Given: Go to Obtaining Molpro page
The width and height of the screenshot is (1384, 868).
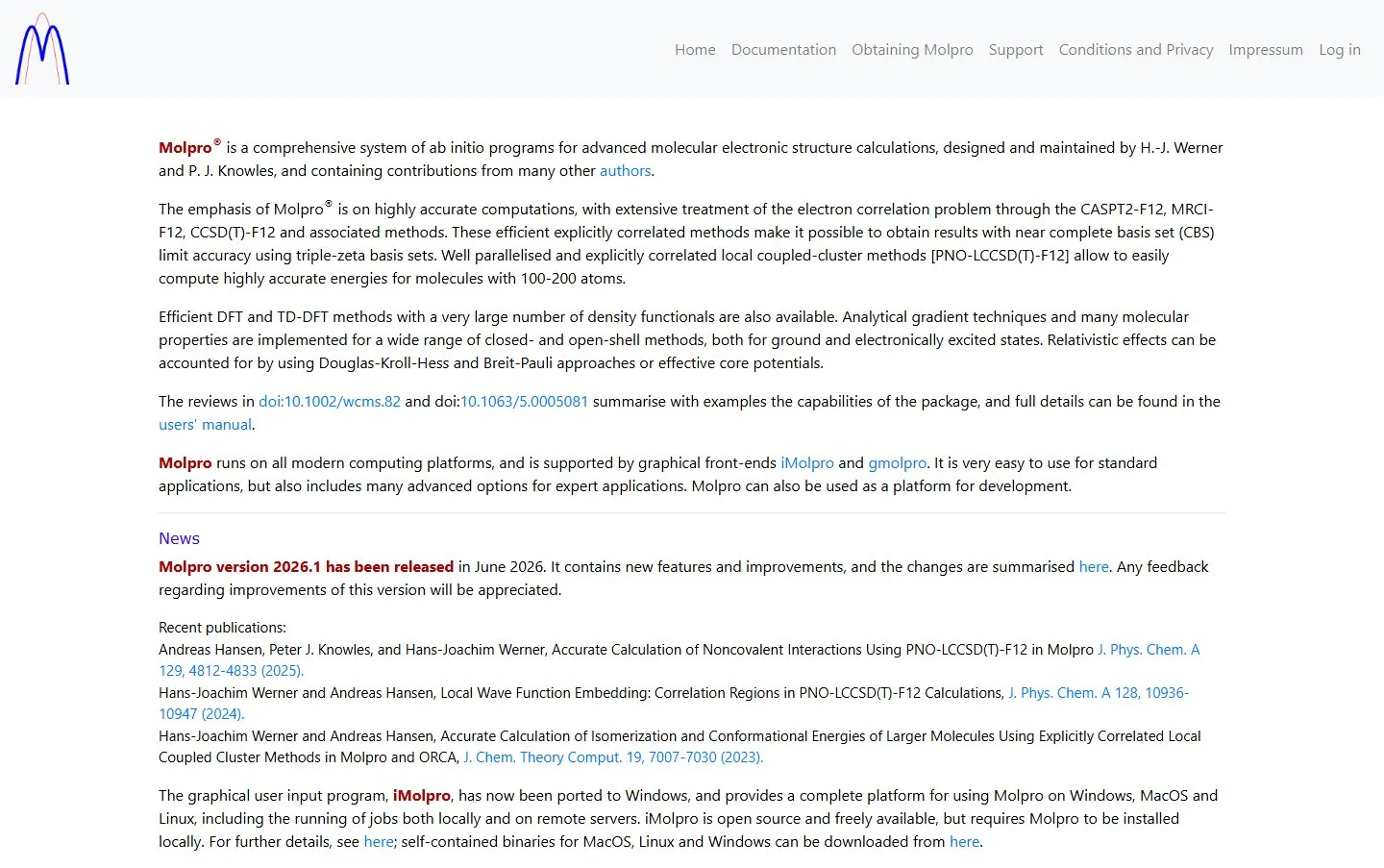Looking at the screenshot, I should click(912, 50).
